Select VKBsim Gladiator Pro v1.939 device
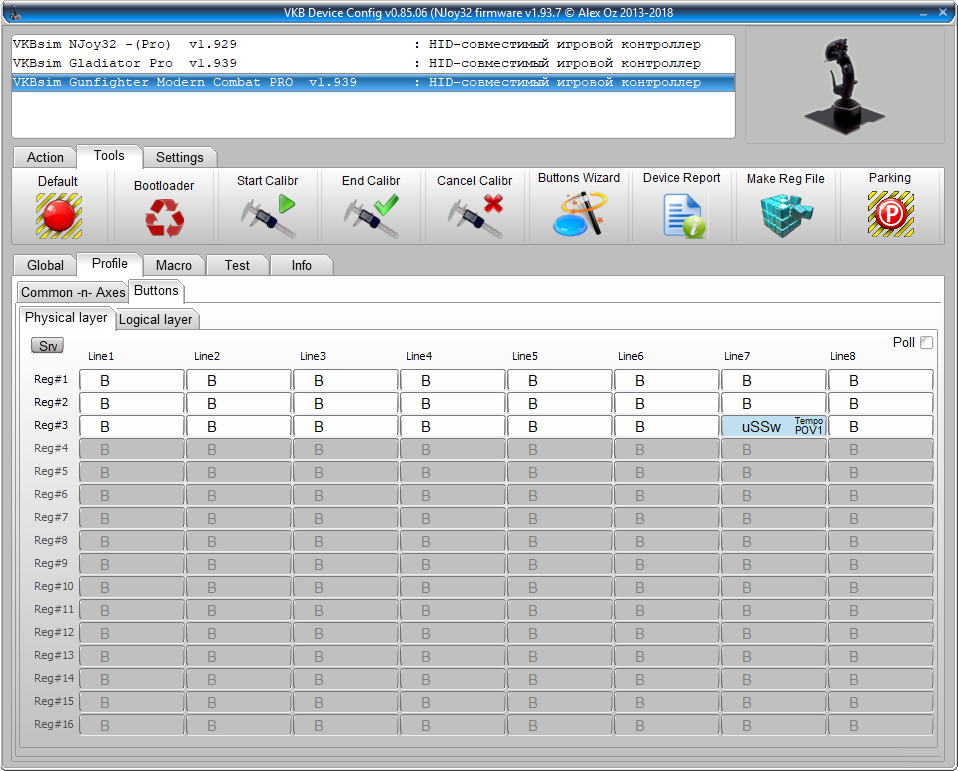Screen dimensions: 958x771 [373, 63]
